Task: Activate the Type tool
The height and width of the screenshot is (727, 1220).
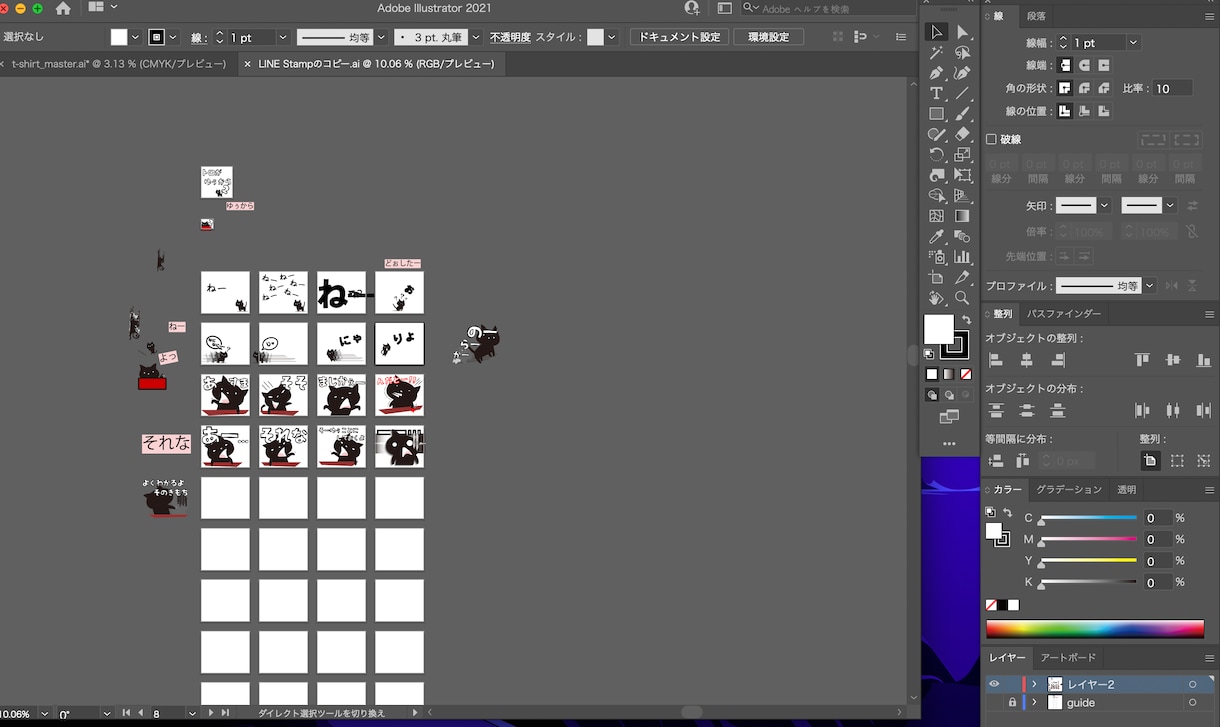Action: (936, 93)
